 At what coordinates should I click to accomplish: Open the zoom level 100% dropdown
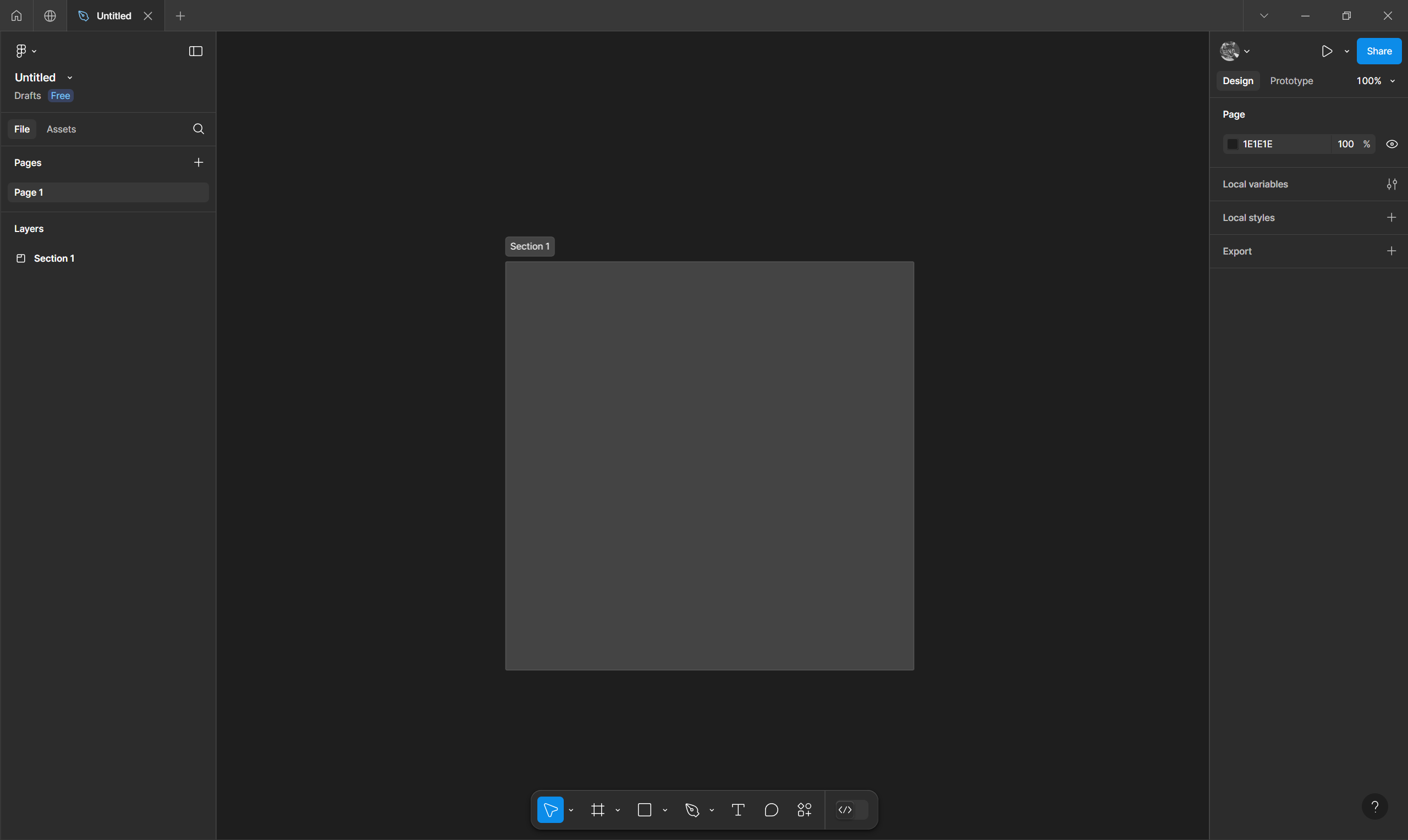pyautogui.click(x=1376, y=81)
